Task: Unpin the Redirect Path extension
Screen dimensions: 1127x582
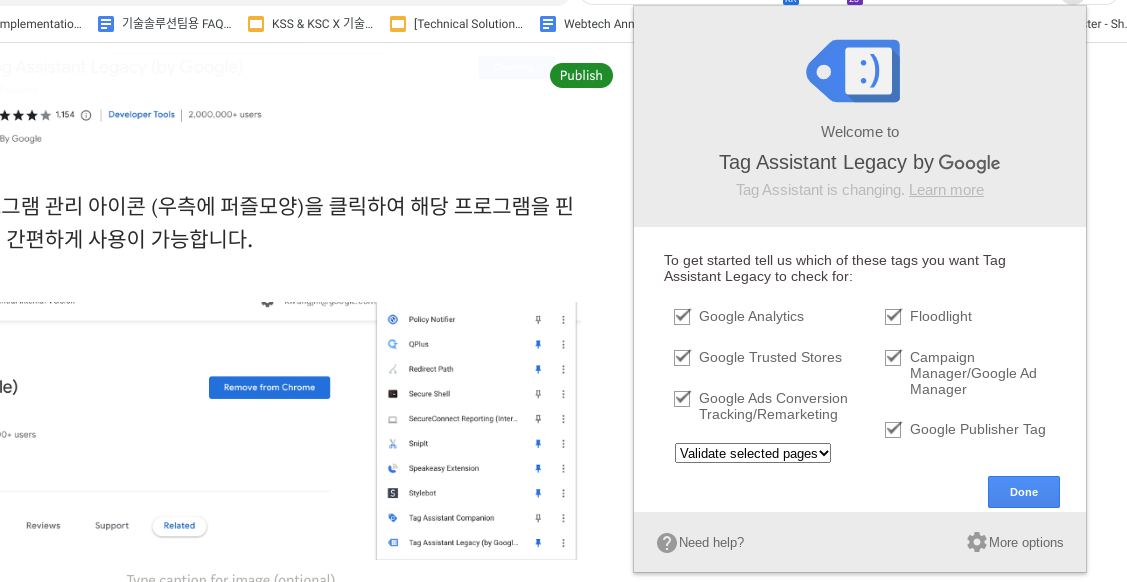Action: 538,369
